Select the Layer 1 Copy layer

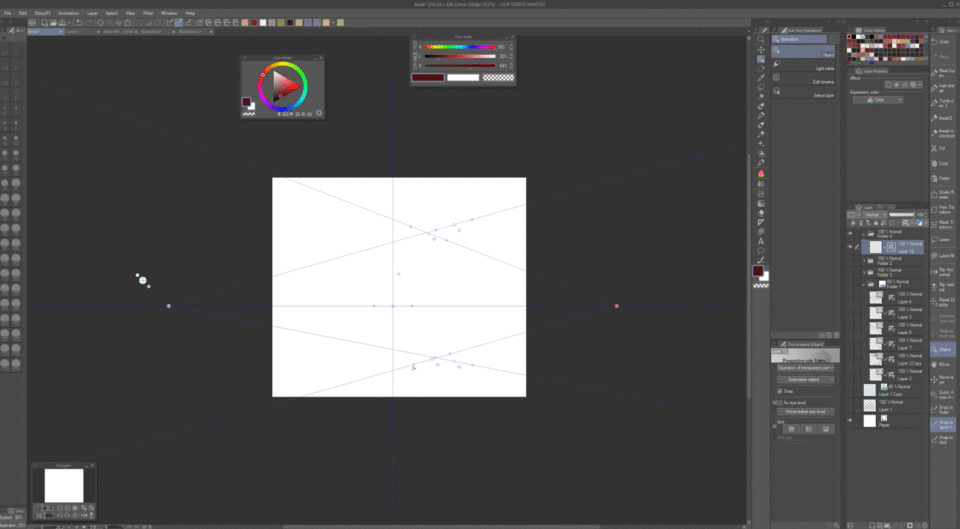click(x=900, y=388)
